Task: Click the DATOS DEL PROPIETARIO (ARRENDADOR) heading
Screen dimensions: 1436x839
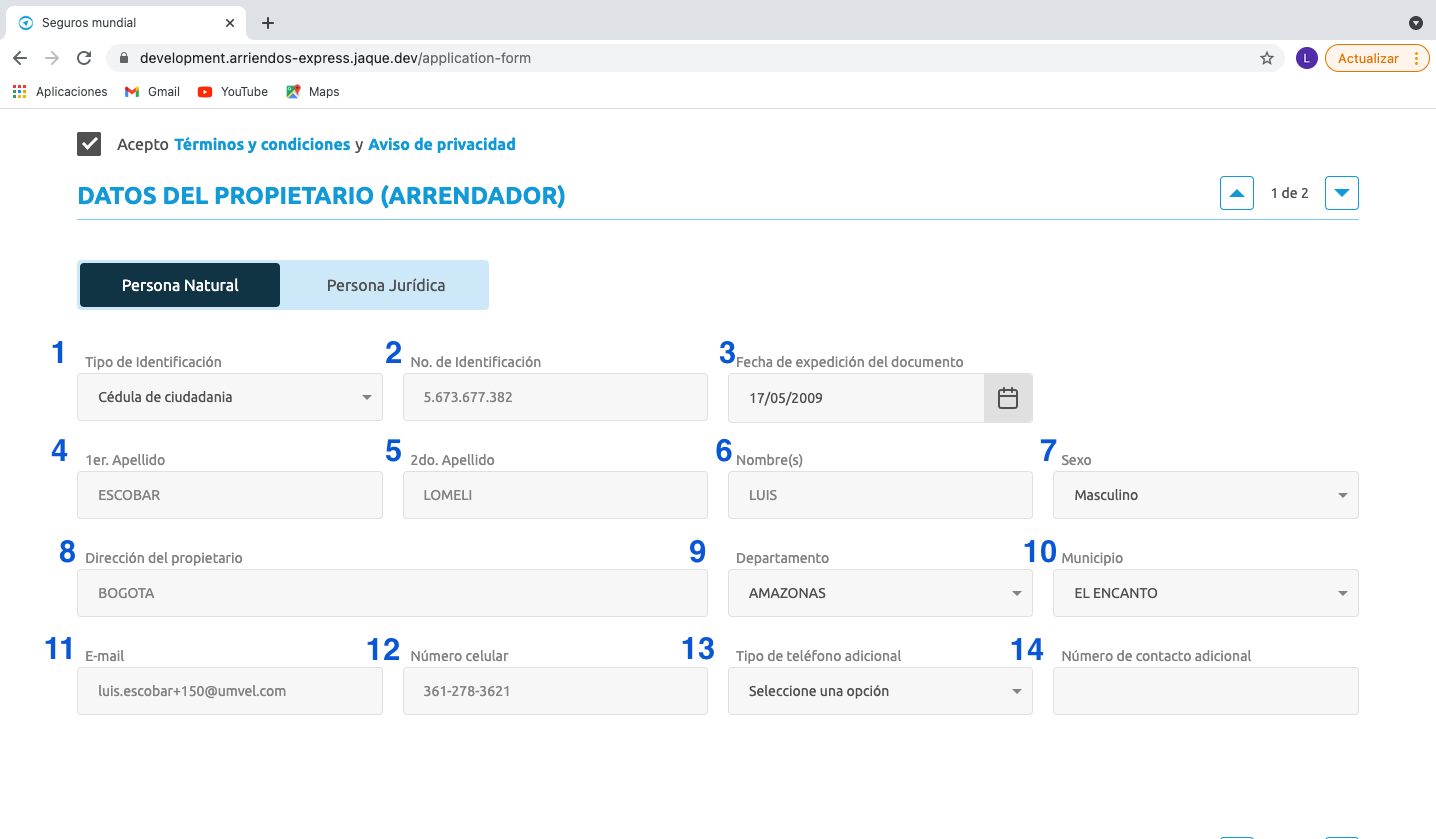Action: pyautogui.click(x=321, y=196)
